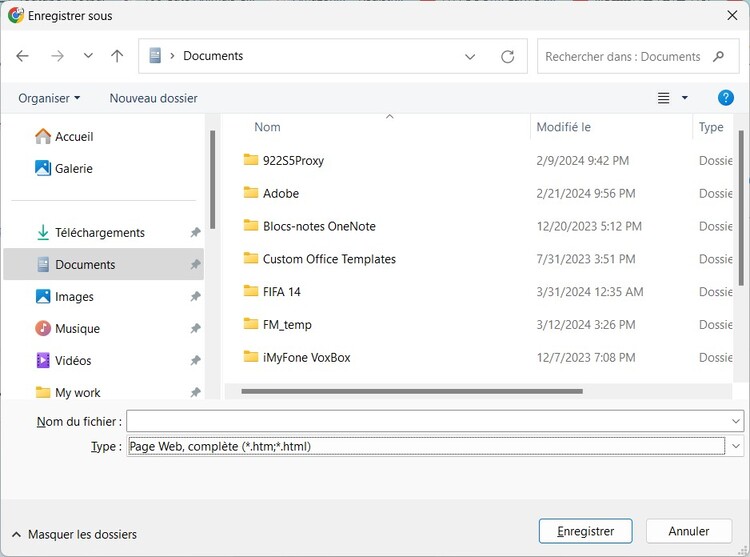Click the folder icon of Adobe
The height and width of the screenshot is (557, 750).
point(251,193)
